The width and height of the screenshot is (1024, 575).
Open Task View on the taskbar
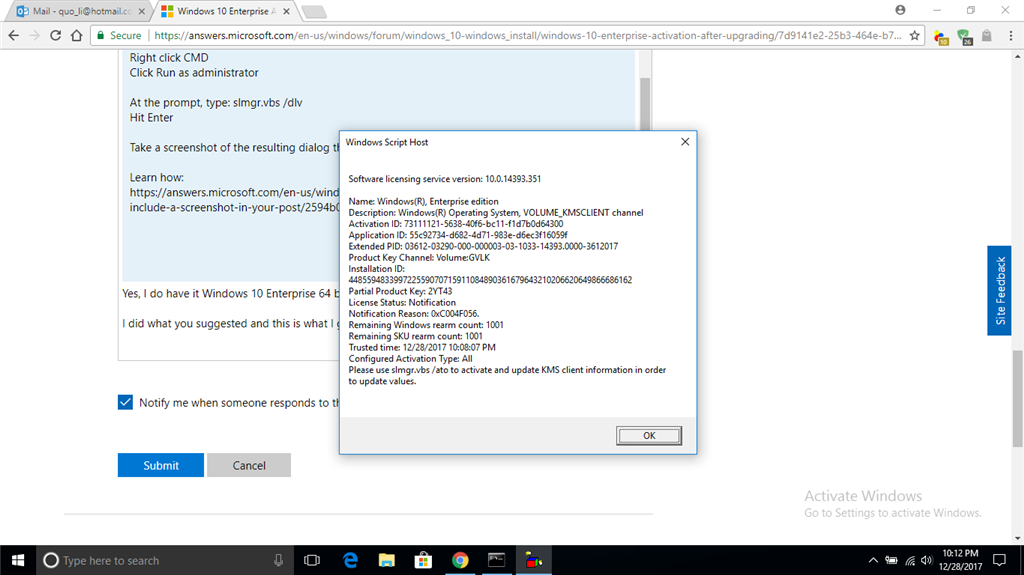[x=312, y=560]
